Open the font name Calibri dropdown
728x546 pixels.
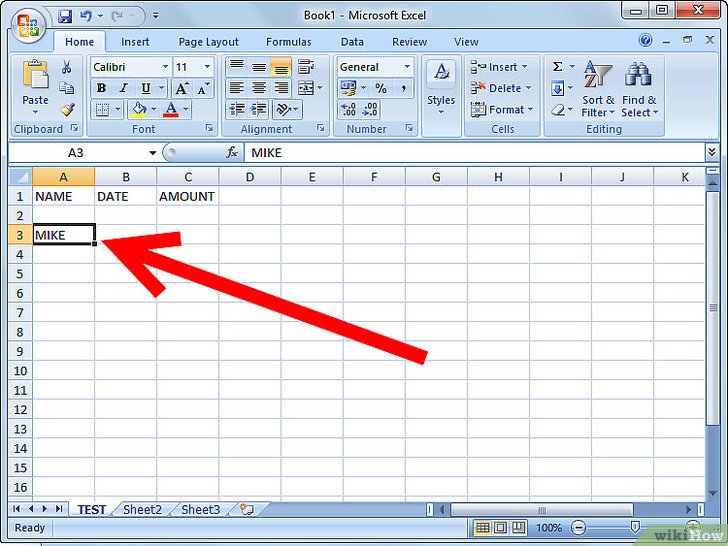(165, 67)
